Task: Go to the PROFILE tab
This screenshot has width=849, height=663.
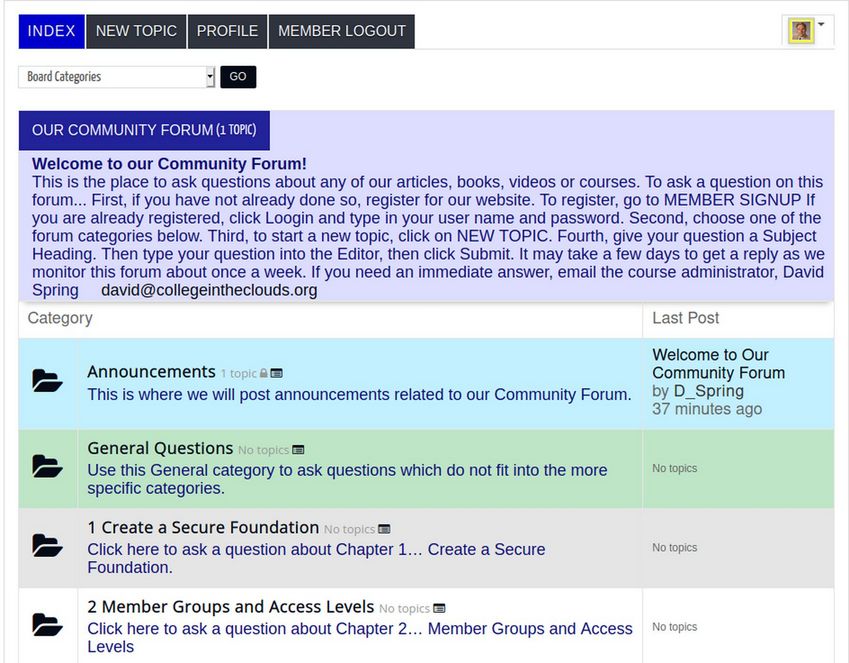Action: pos(227,31)
